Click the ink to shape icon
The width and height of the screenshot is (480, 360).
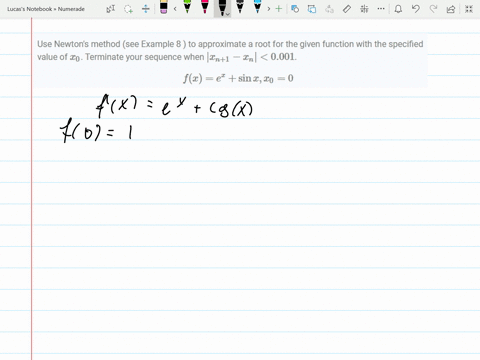pos(295,9)
